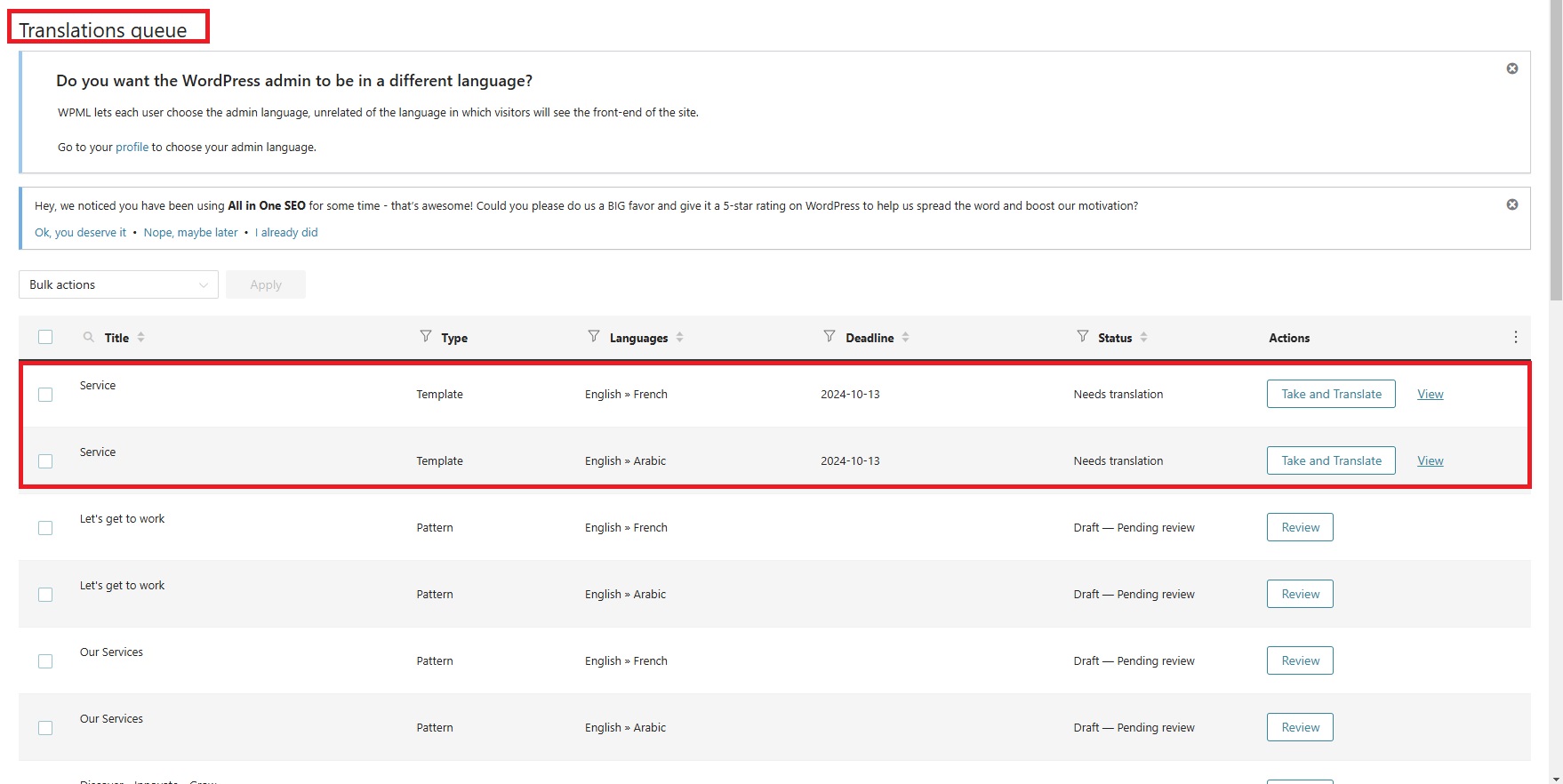Sort by Title using the sort arrows
The height and width of the screenshot is (784, 1563).
tap(141, 337)
